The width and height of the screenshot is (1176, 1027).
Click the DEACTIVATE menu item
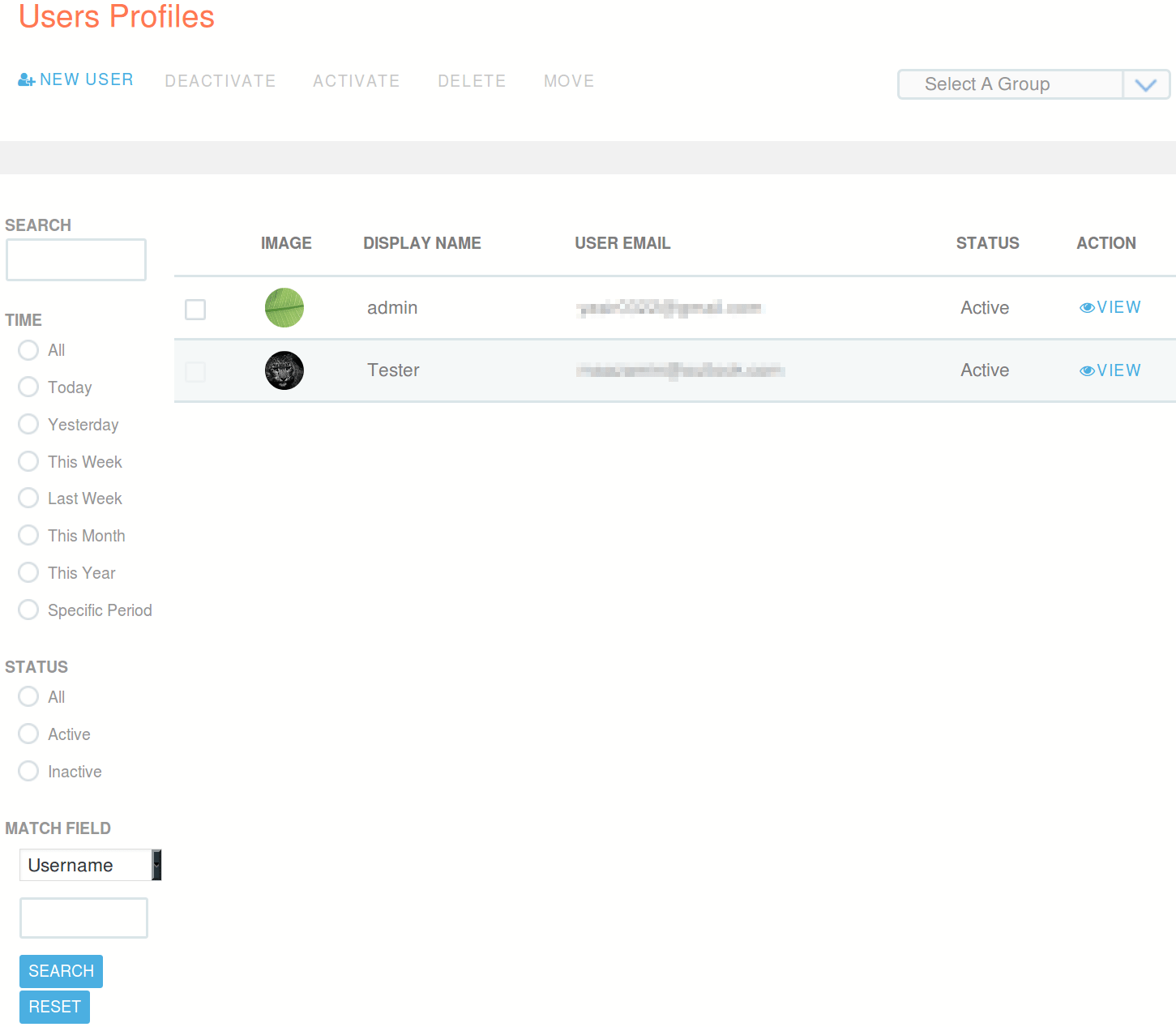(x=220, y=80)
